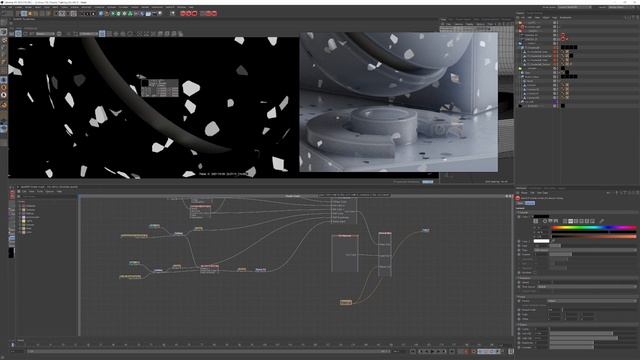Click the highlighted blue selection tool in top toolbar

click(24, 13)
